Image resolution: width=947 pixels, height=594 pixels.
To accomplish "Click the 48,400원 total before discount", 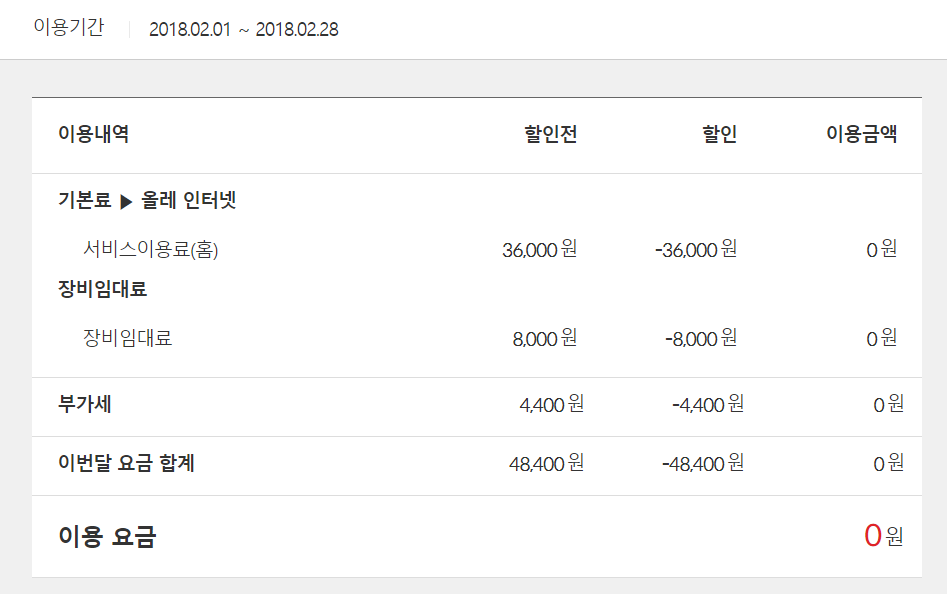I will point(546,463).
